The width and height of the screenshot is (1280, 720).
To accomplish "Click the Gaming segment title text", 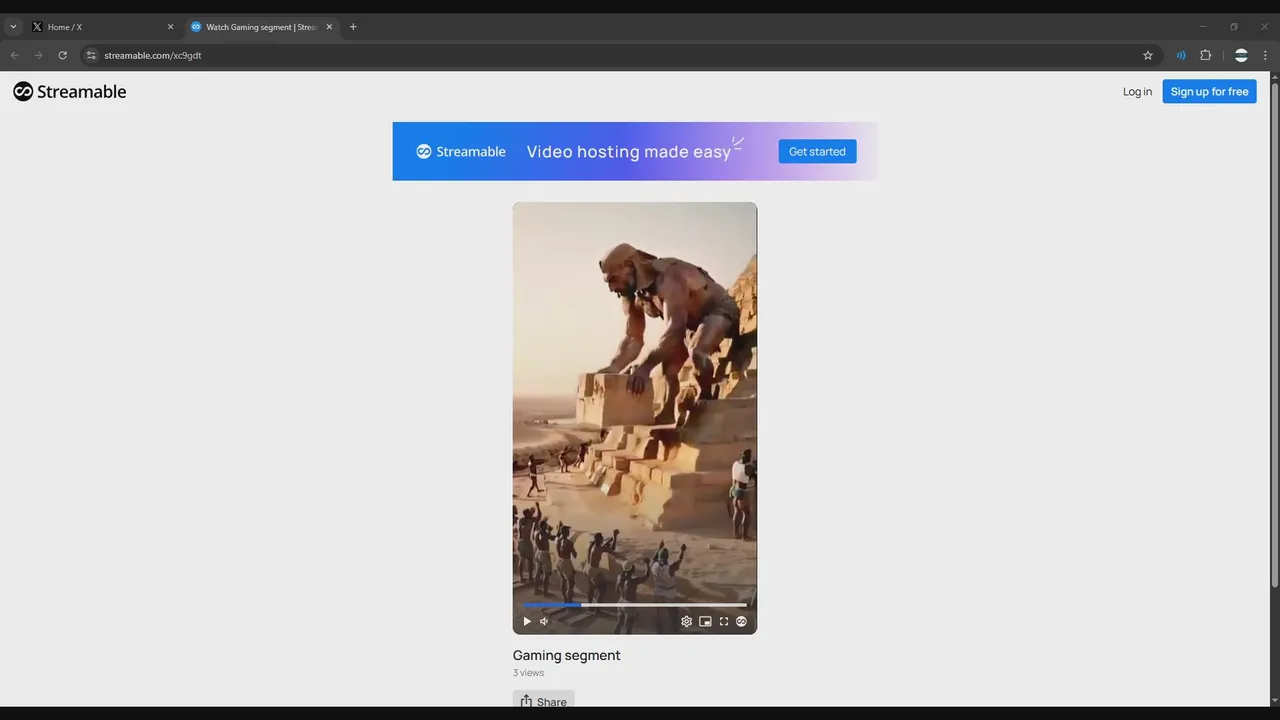I will [x=566, y=655].
